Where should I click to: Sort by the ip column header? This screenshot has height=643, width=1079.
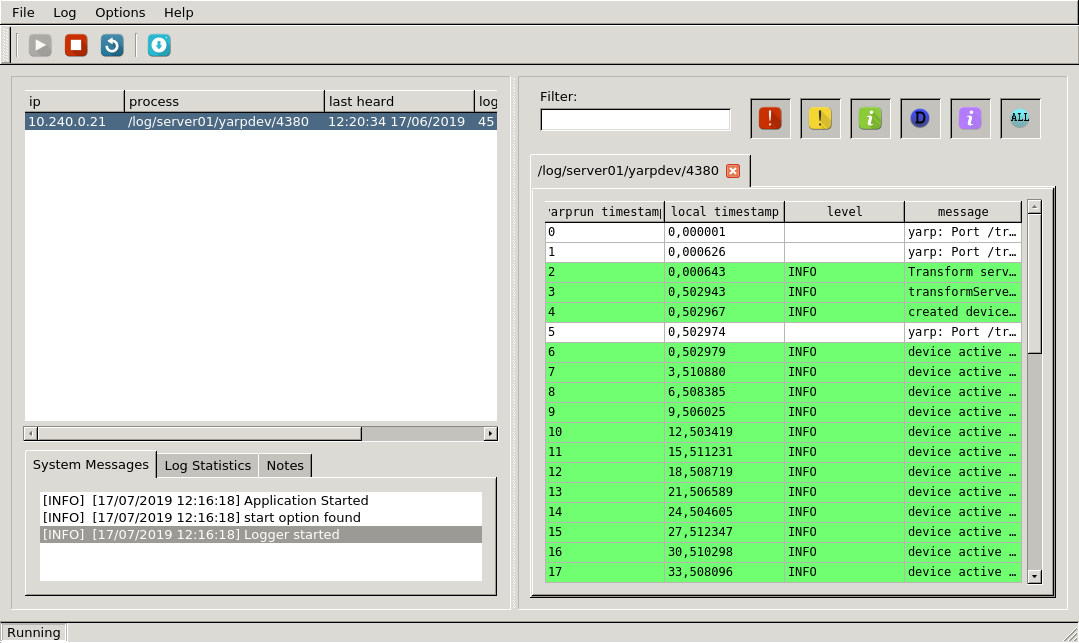(74, 101)
